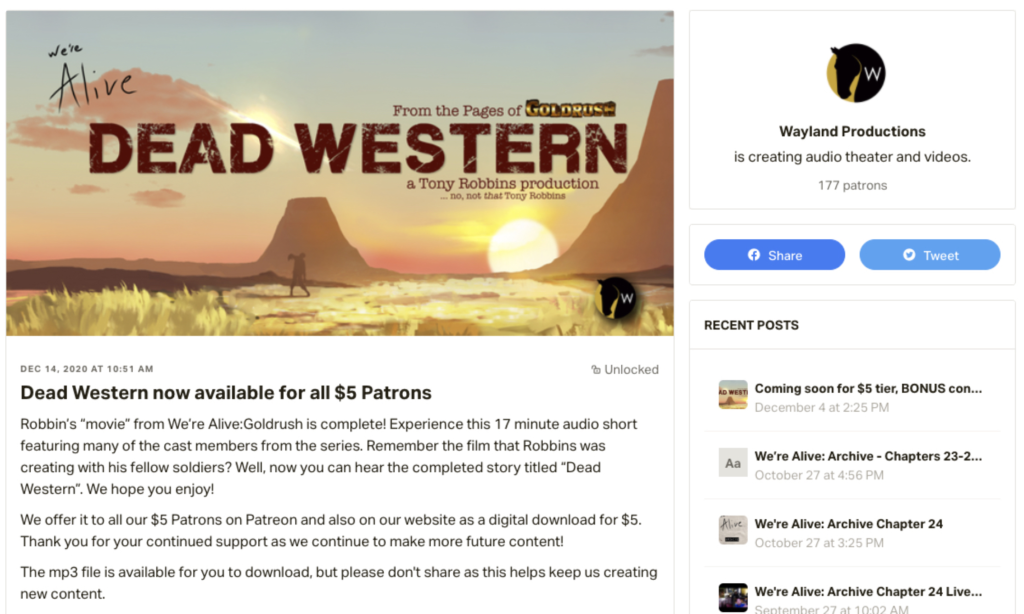Open 'We're Alive: Archive Chapter 24' post
Image resolution: width=1024 pixels, height=614 pixels.
(848, 524)
